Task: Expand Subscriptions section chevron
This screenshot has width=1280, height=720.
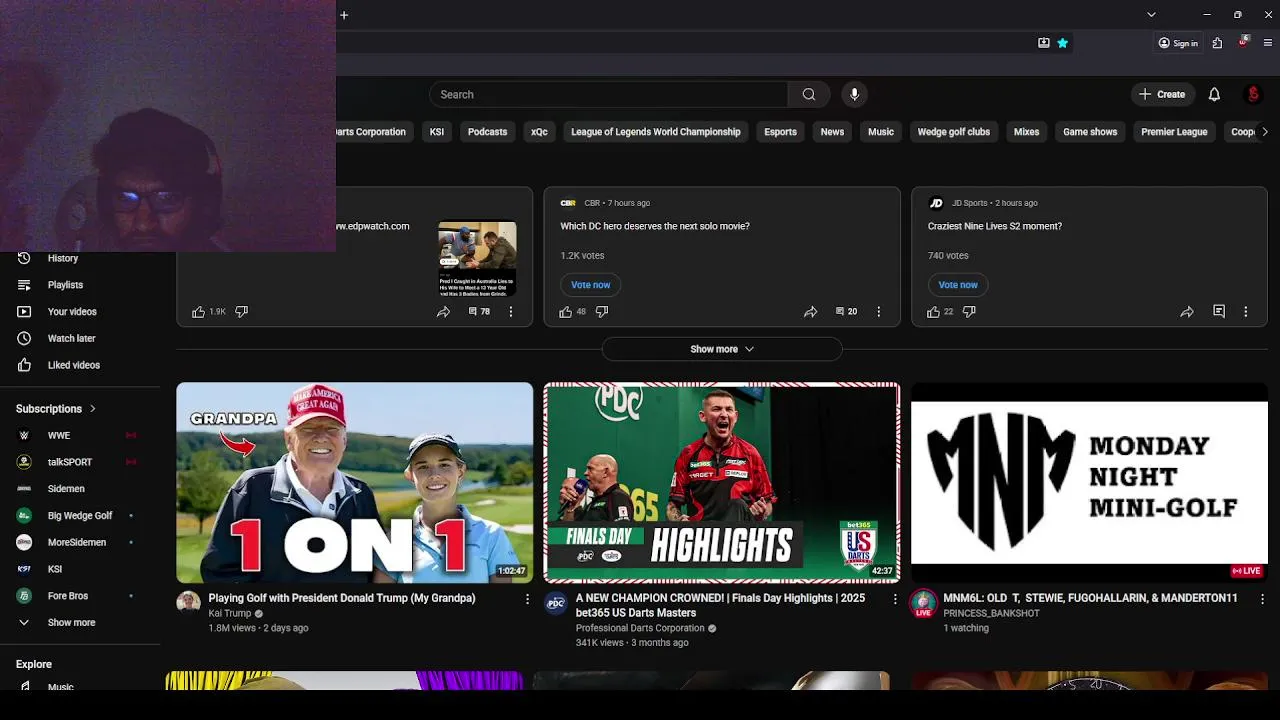Action: tap(93, 408)
